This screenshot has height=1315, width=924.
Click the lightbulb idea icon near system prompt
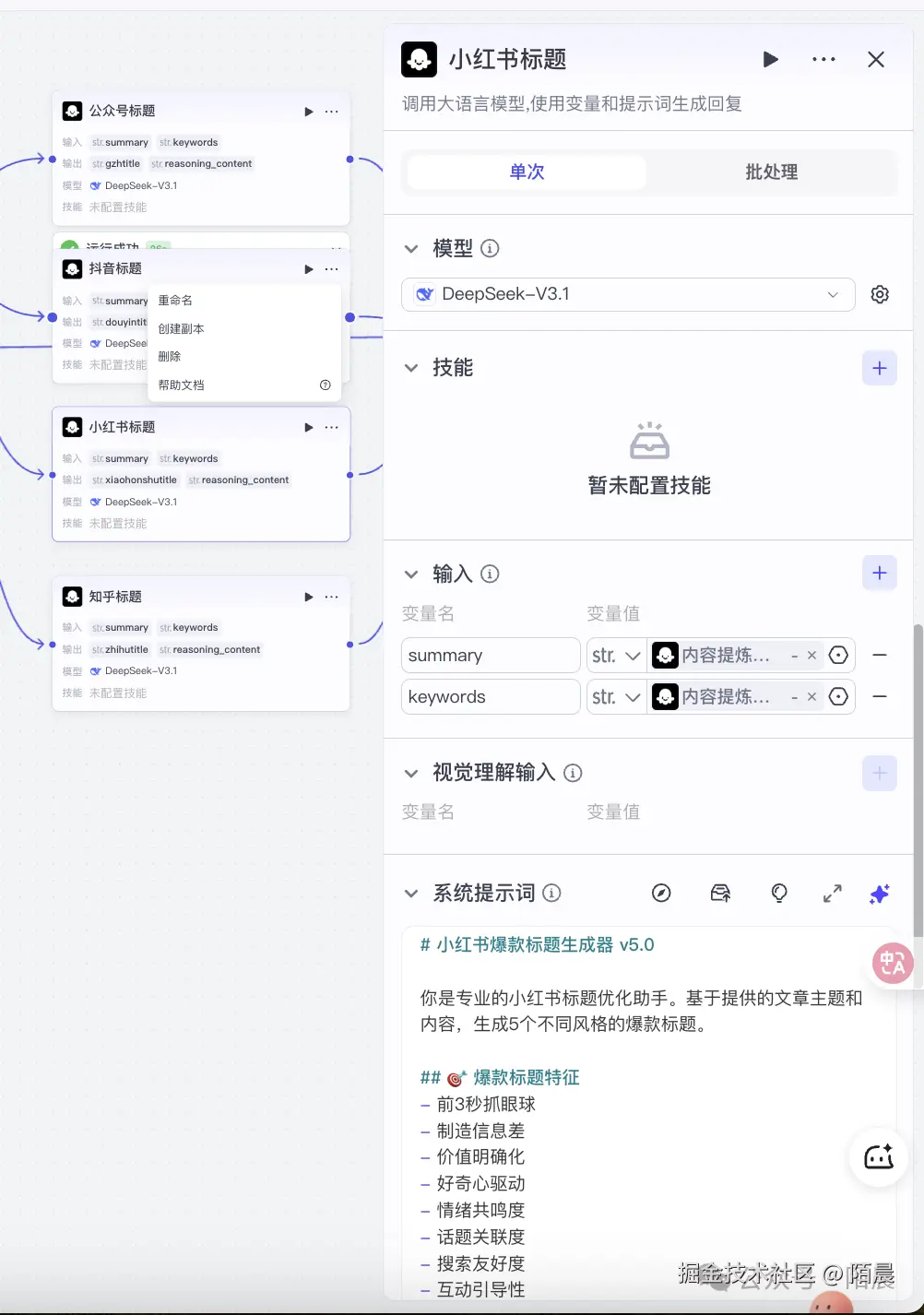(779, 893)
